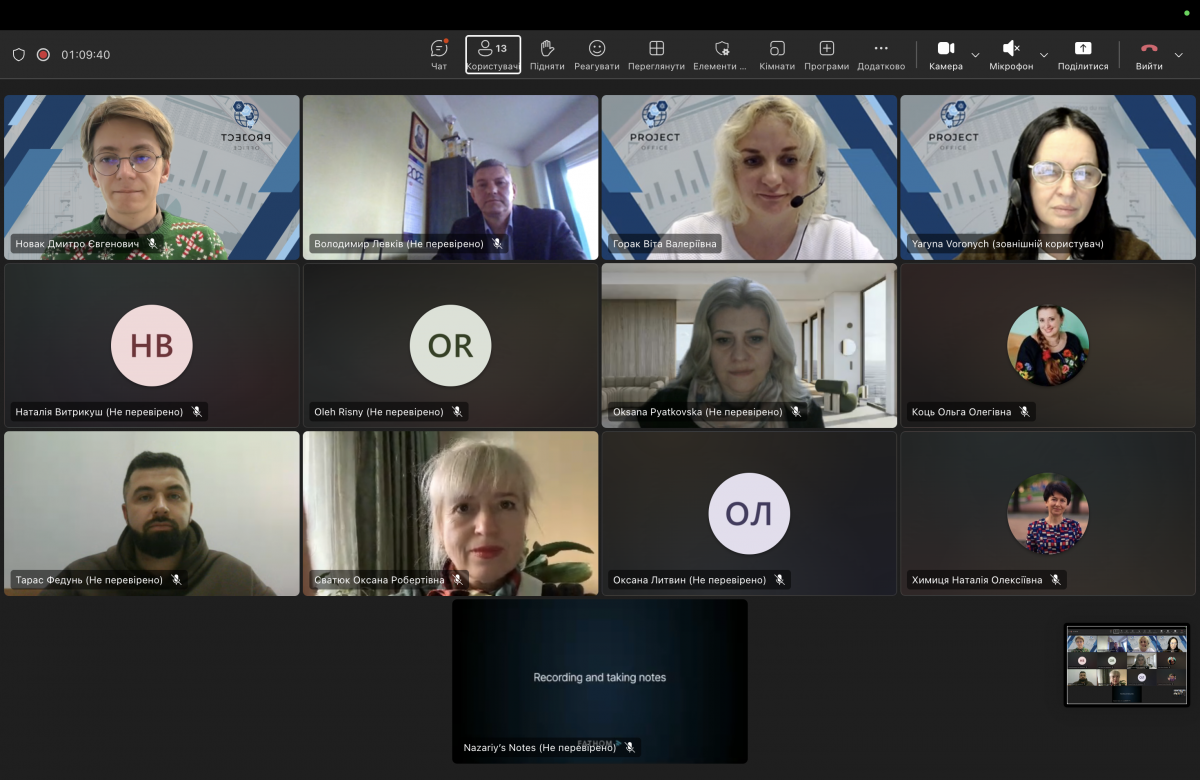
Task: Open Кімнати breakout rooms
Action: coord(777,54)
